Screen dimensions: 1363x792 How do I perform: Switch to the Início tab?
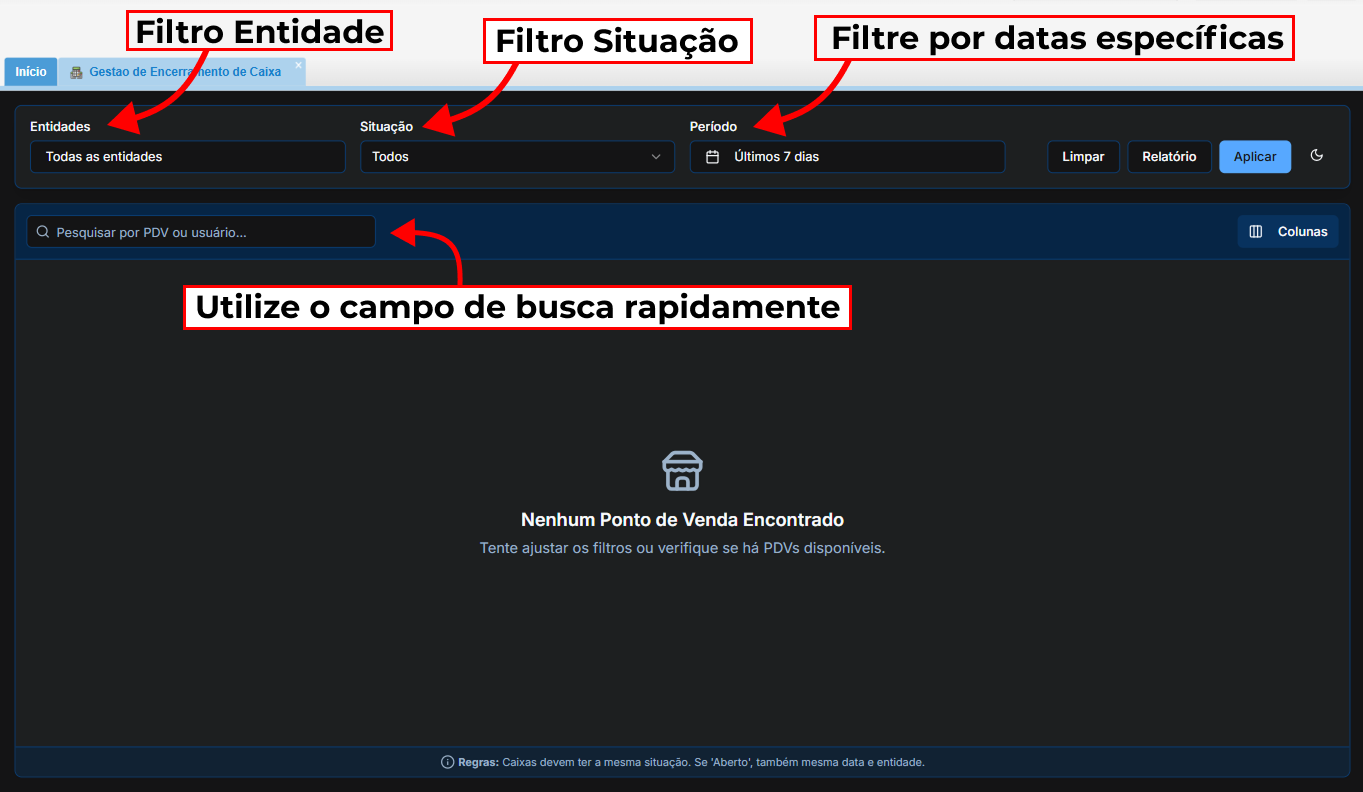(31, 72)
